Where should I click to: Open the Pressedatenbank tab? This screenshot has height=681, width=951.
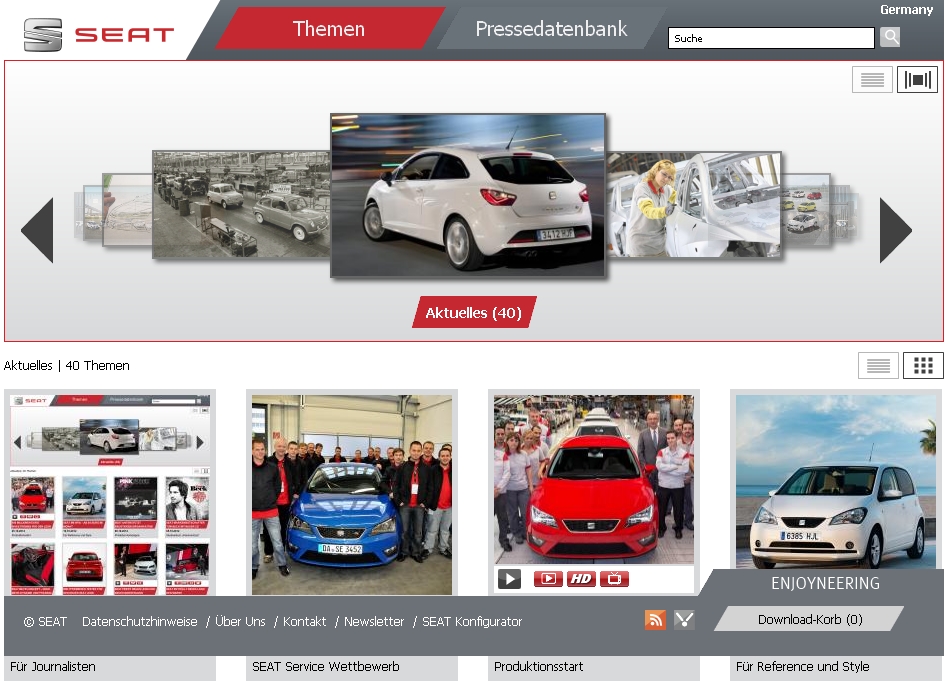[x=551, y=29]
